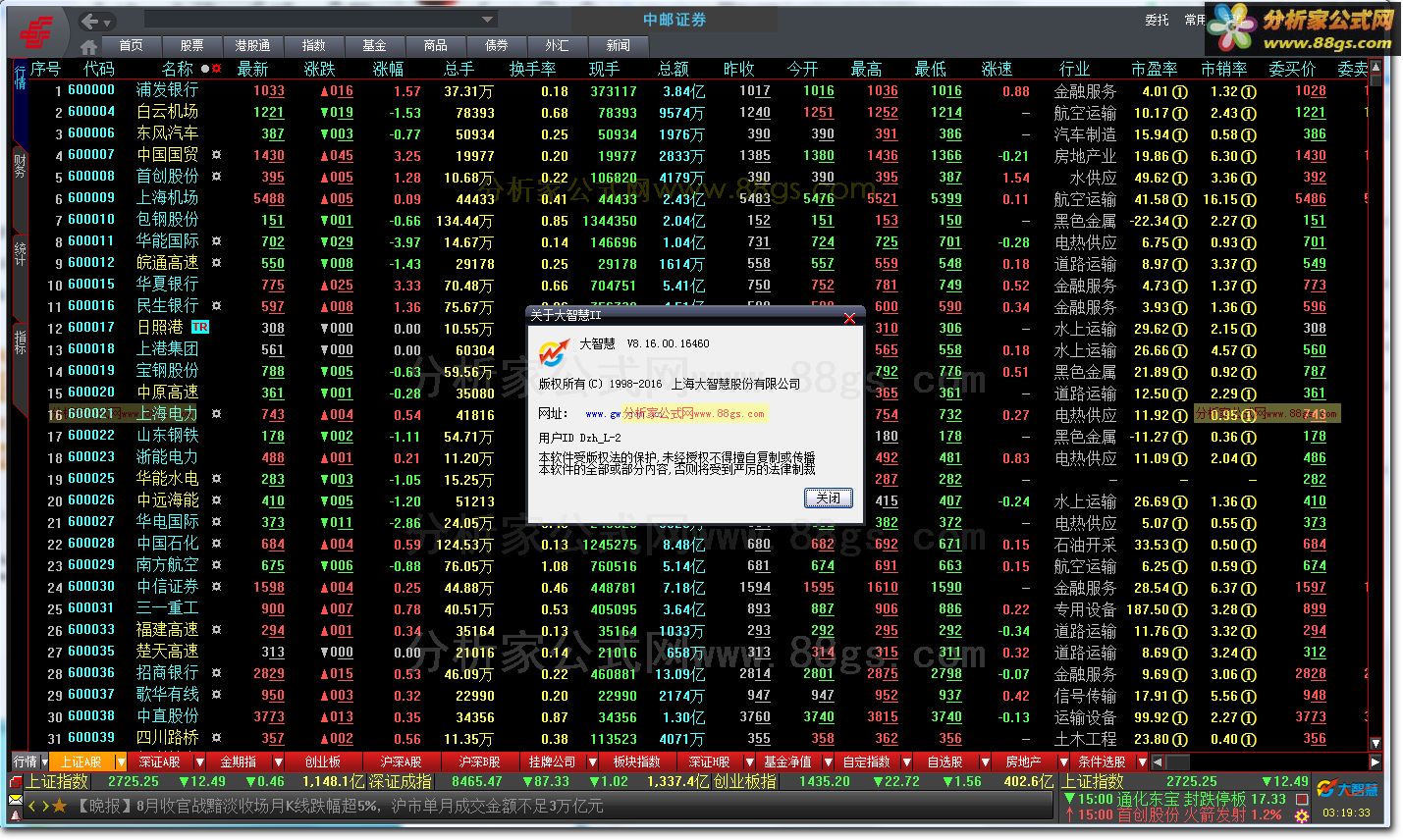Click the 关闭 button in the dialog

tap(828, 498)
